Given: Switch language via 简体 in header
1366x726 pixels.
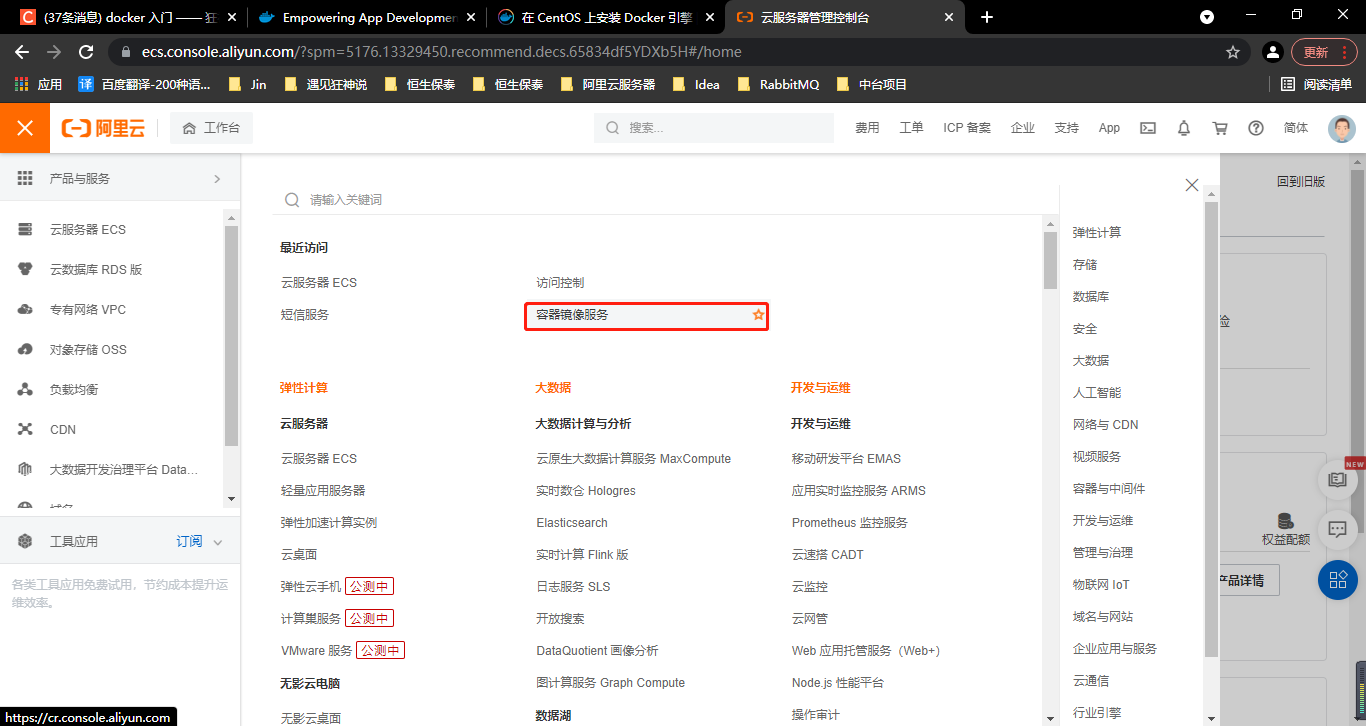Looking at the screenshot, I should 1296,128.
